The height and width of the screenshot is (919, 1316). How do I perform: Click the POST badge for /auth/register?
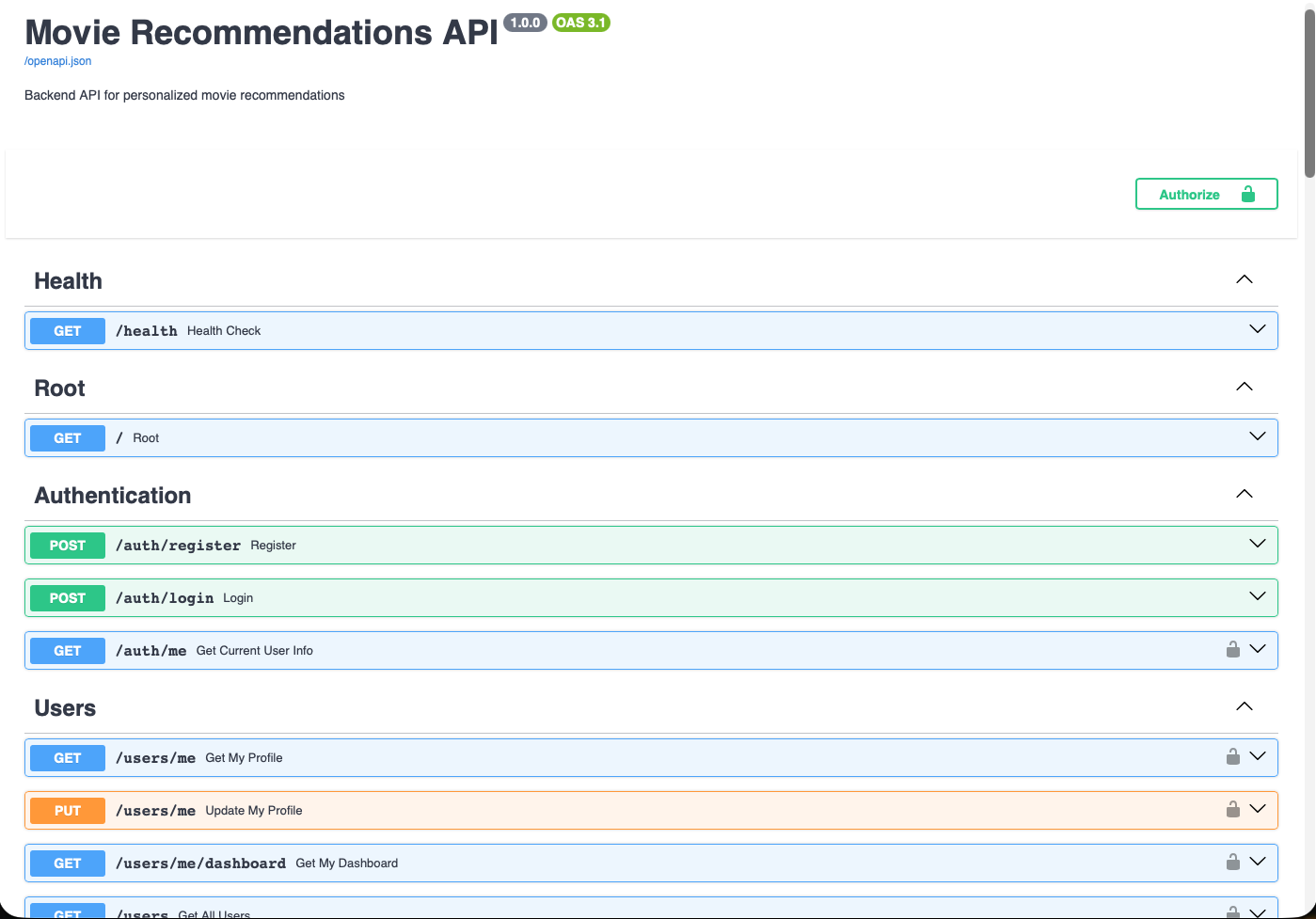[x=68, y=546]
